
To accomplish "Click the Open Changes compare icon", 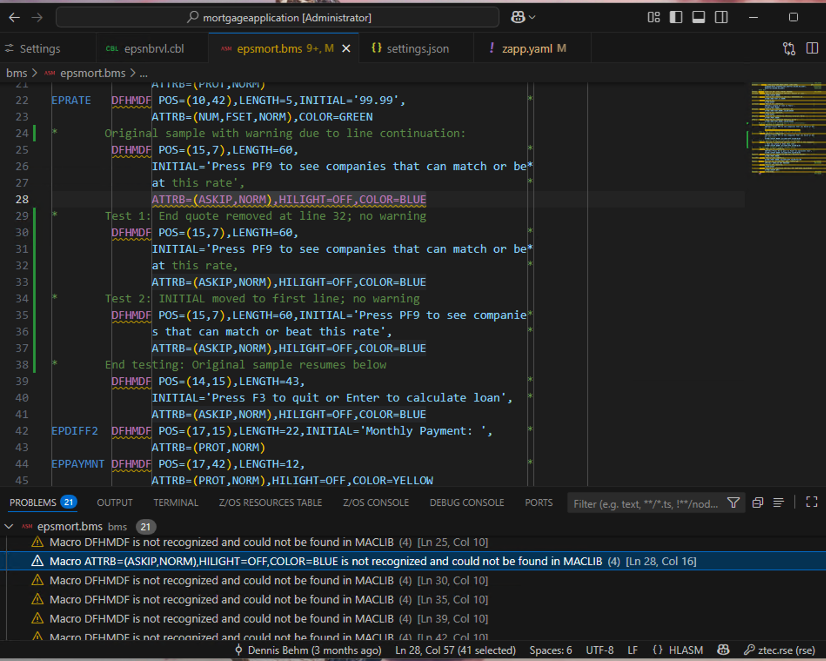I will [x=789, y=48].
